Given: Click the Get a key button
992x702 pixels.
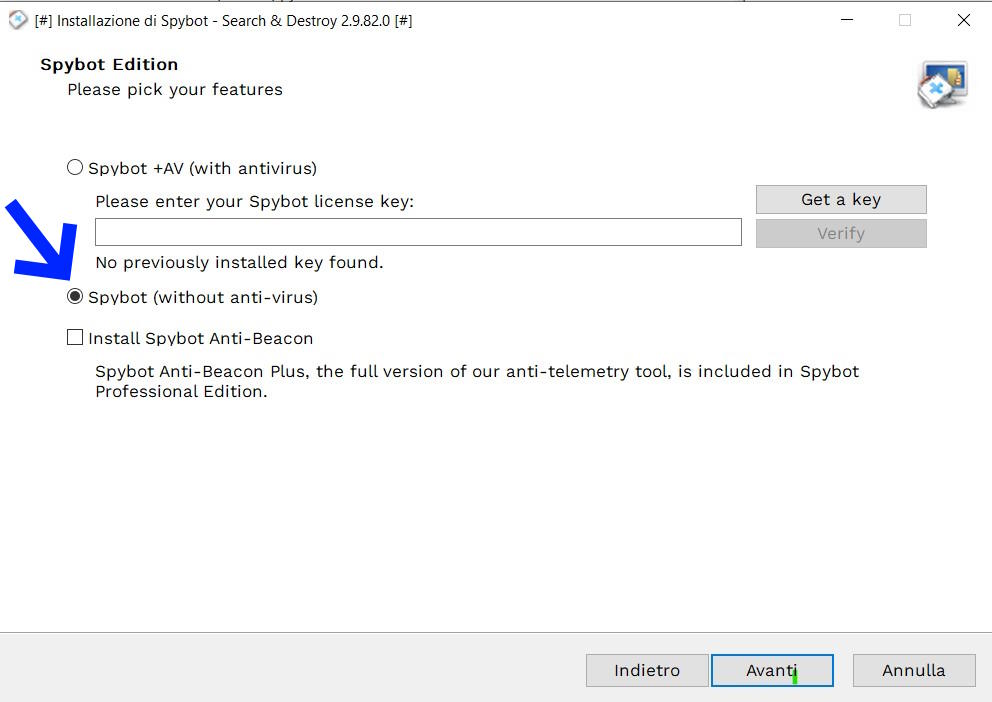Looking at the screenshot, I should 841,200.
